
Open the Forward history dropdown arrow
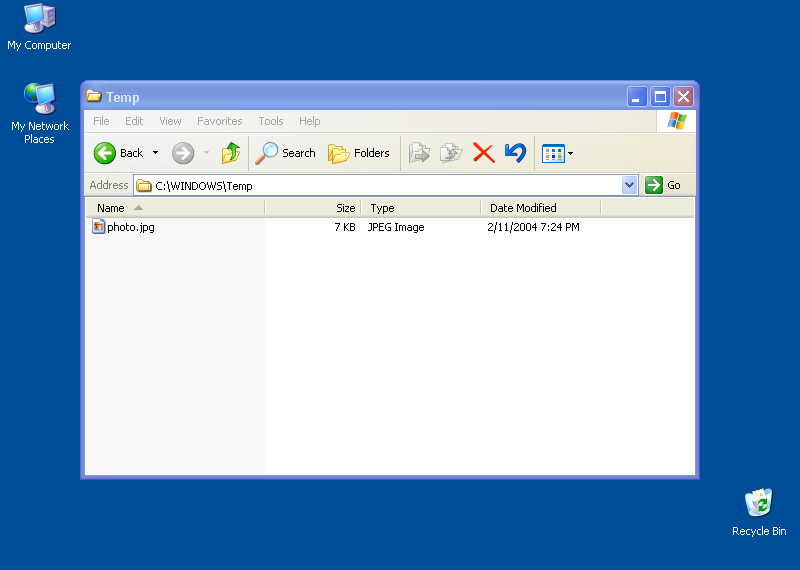pyautogui.click(x=207, y=153)
